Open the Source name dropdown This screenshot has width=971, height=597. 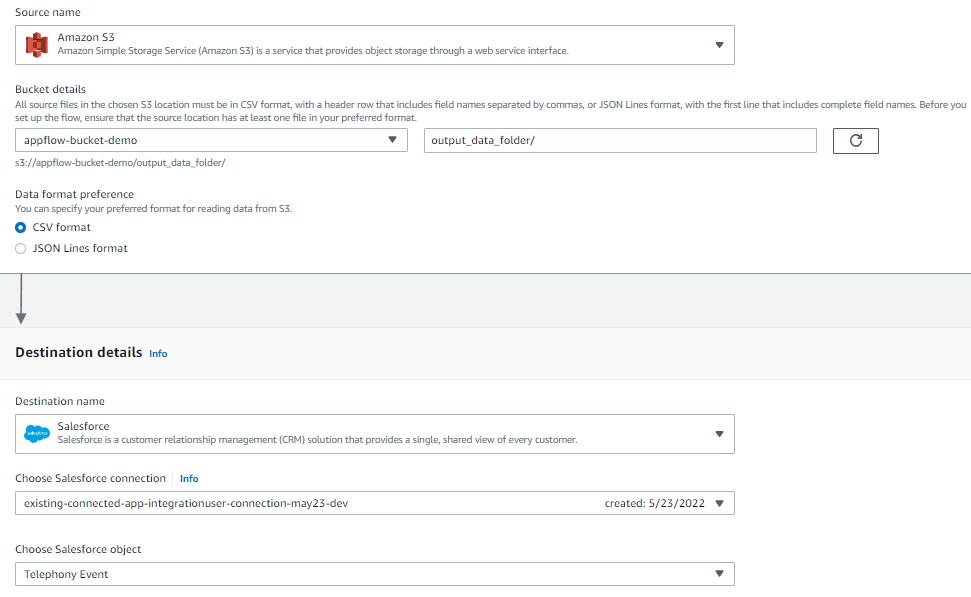[719, 44]
